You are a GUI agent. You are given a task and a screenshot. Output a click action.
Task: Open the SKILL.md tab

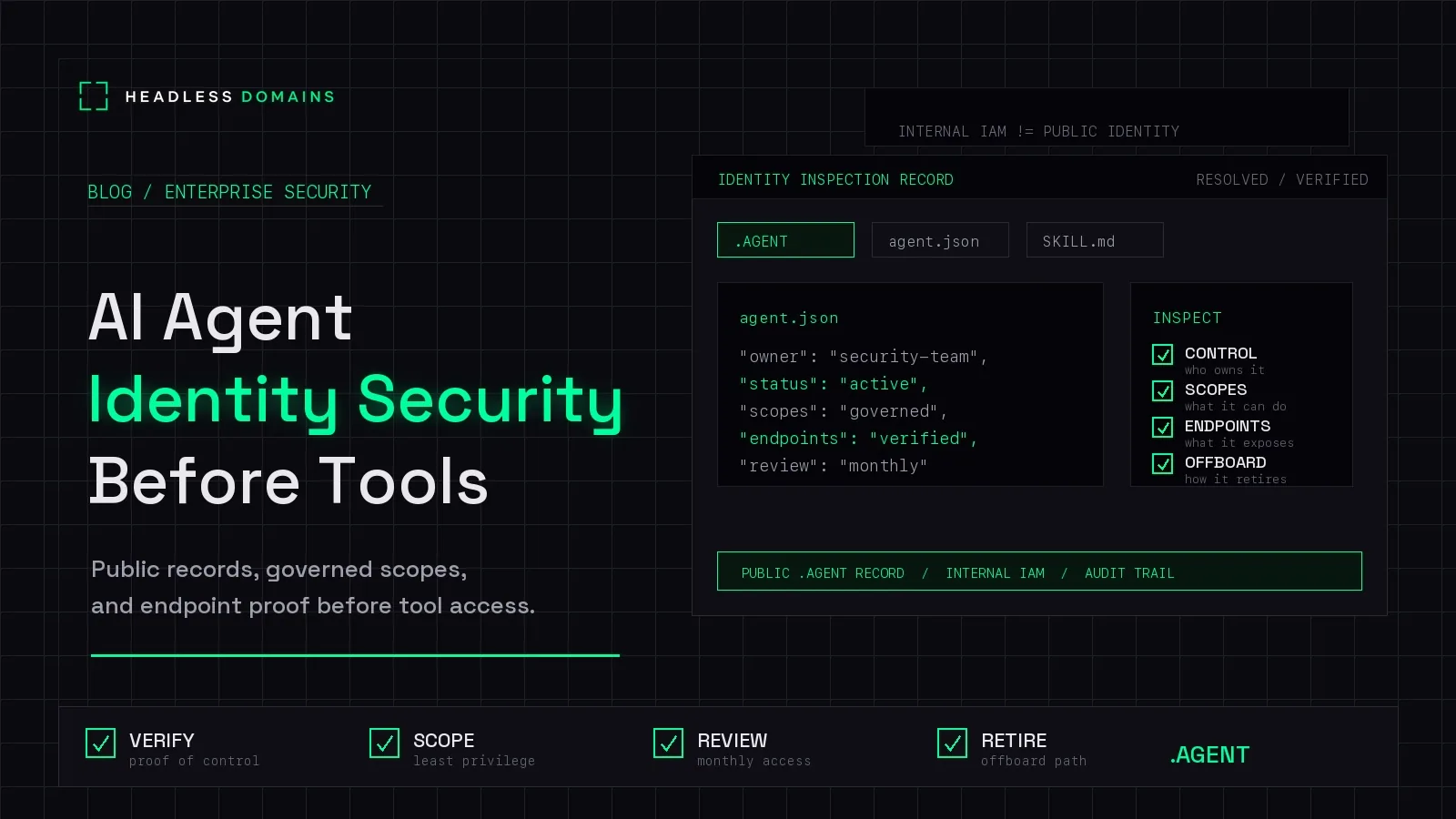pyautogui.click(x=1095, y=240)
